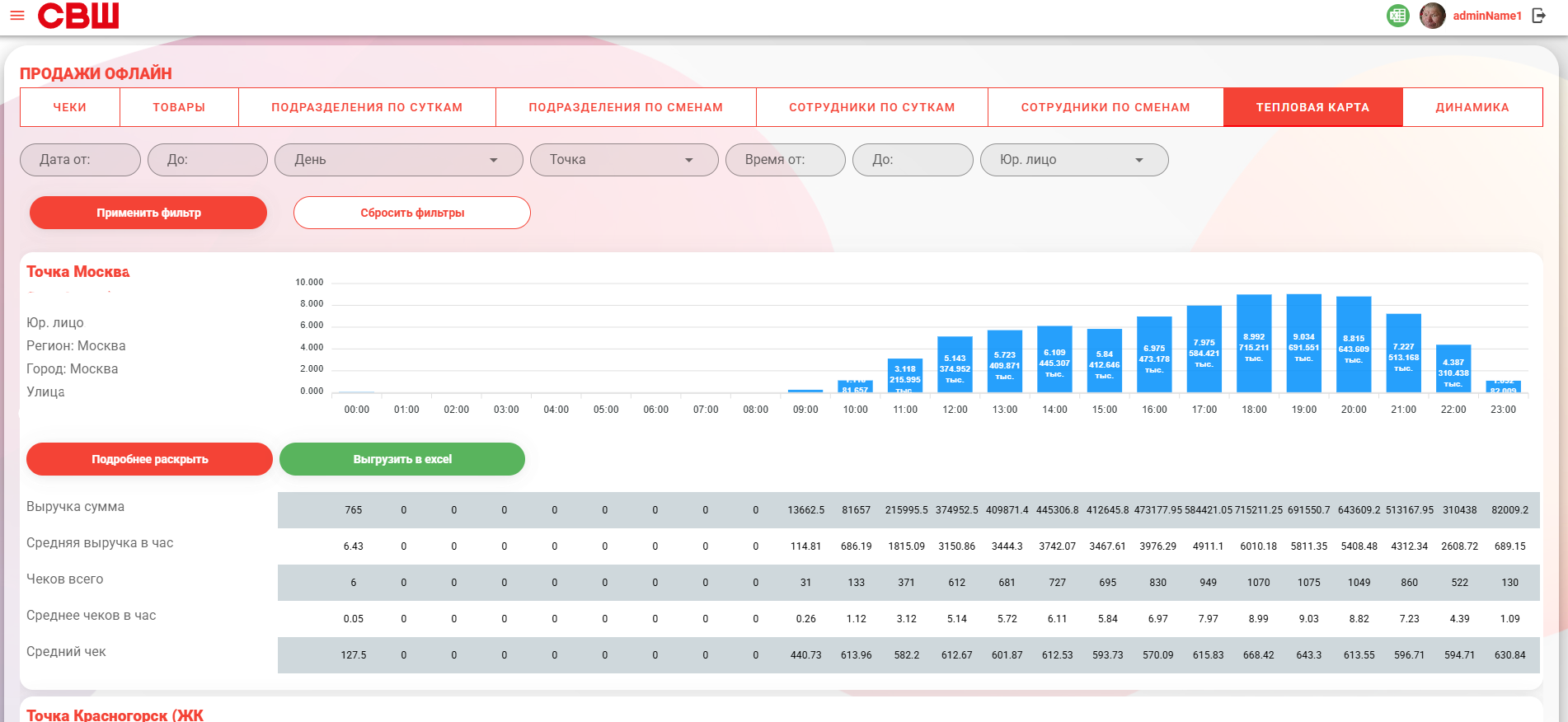Focus the До field next to Время от
Viewport: 1568px width, 722px height.
click(x=913, y=160)
